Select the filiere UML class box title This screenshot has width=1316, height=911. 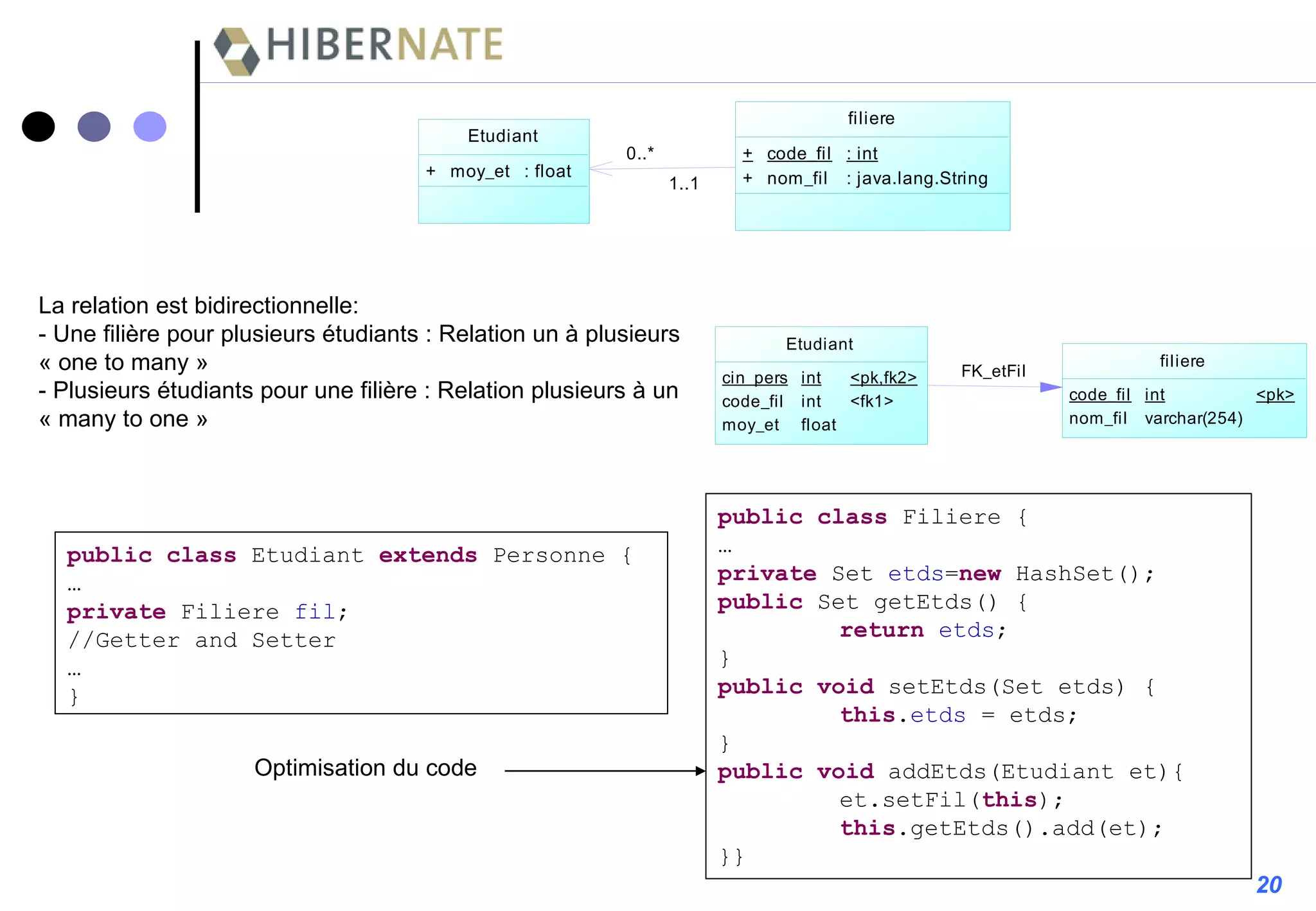[871, 118]
